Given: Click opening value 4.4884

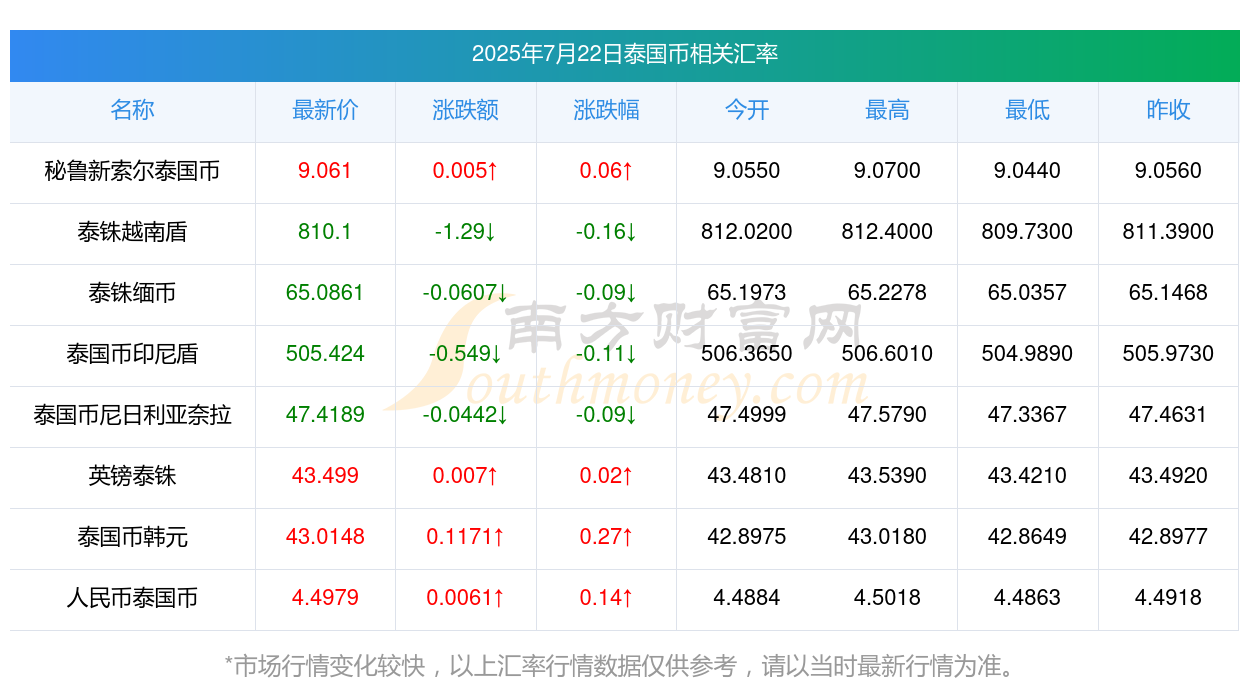Looking at the screenshot, I should click(x=747, y=598).
